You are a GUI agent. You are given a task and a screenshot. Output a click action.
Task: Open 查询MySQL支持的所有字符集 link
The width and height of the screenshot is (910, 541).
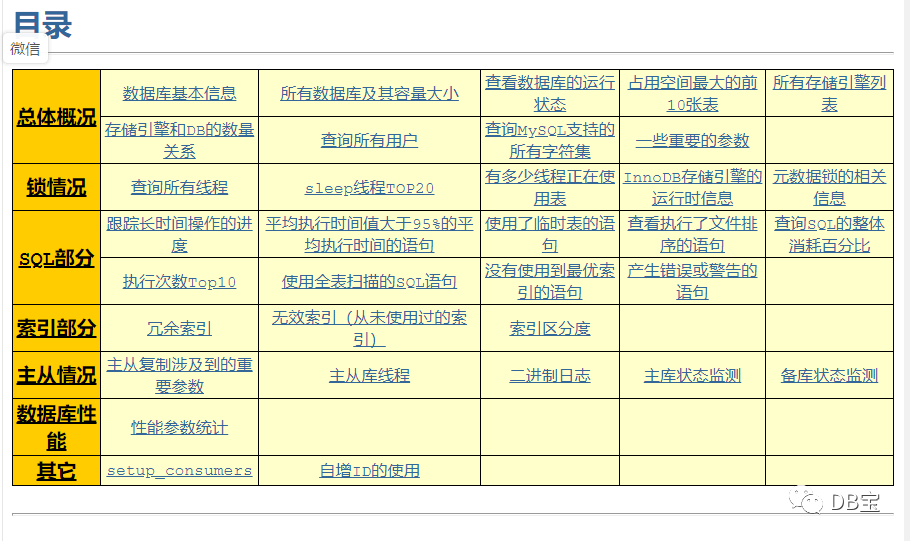(x=550, y=140)
